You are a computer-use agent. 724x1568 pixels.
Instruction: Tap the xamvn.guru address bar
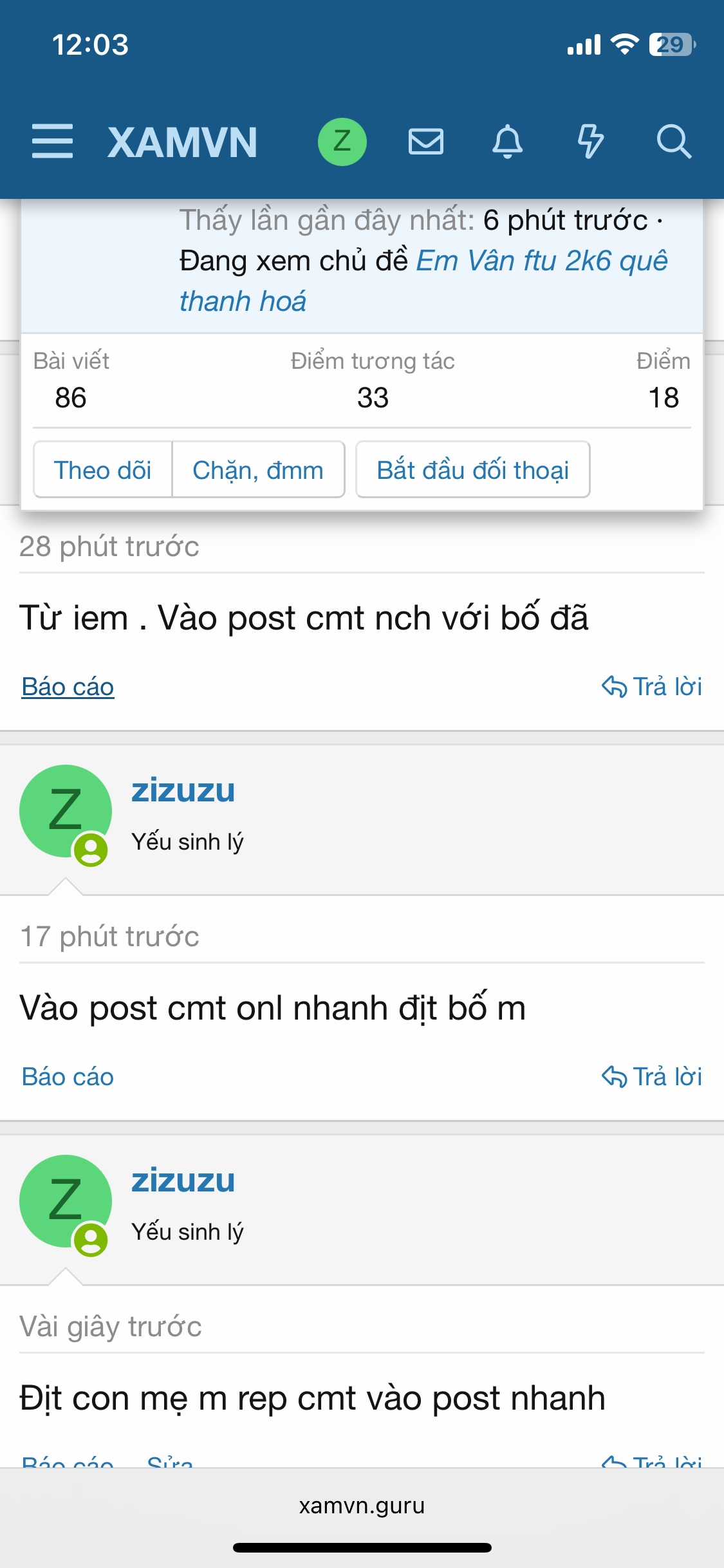tap(362, 1506)
